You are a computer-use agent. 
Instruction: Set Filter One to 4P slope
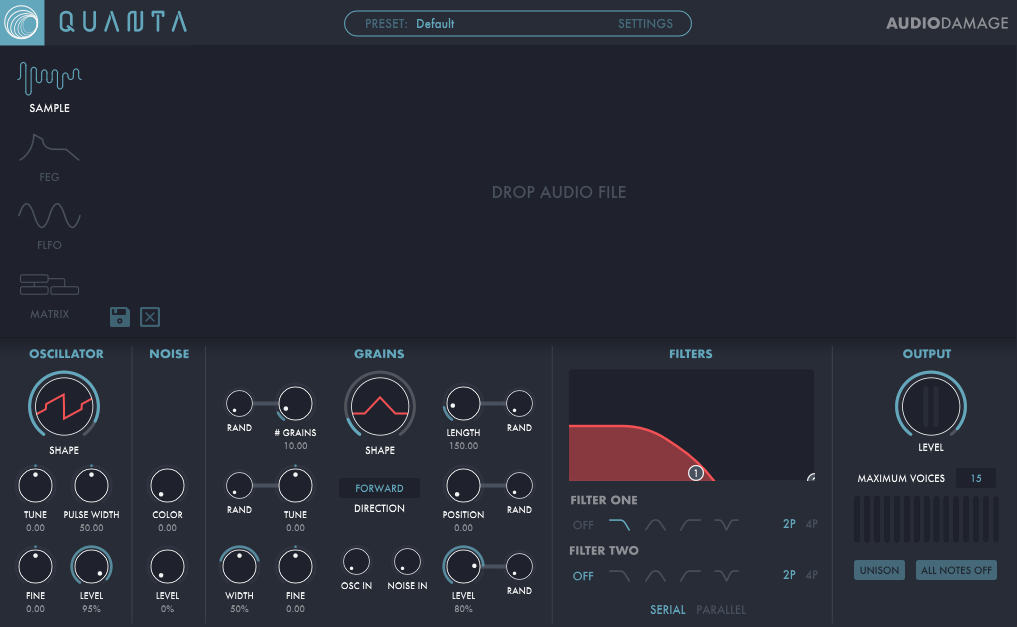811,524
